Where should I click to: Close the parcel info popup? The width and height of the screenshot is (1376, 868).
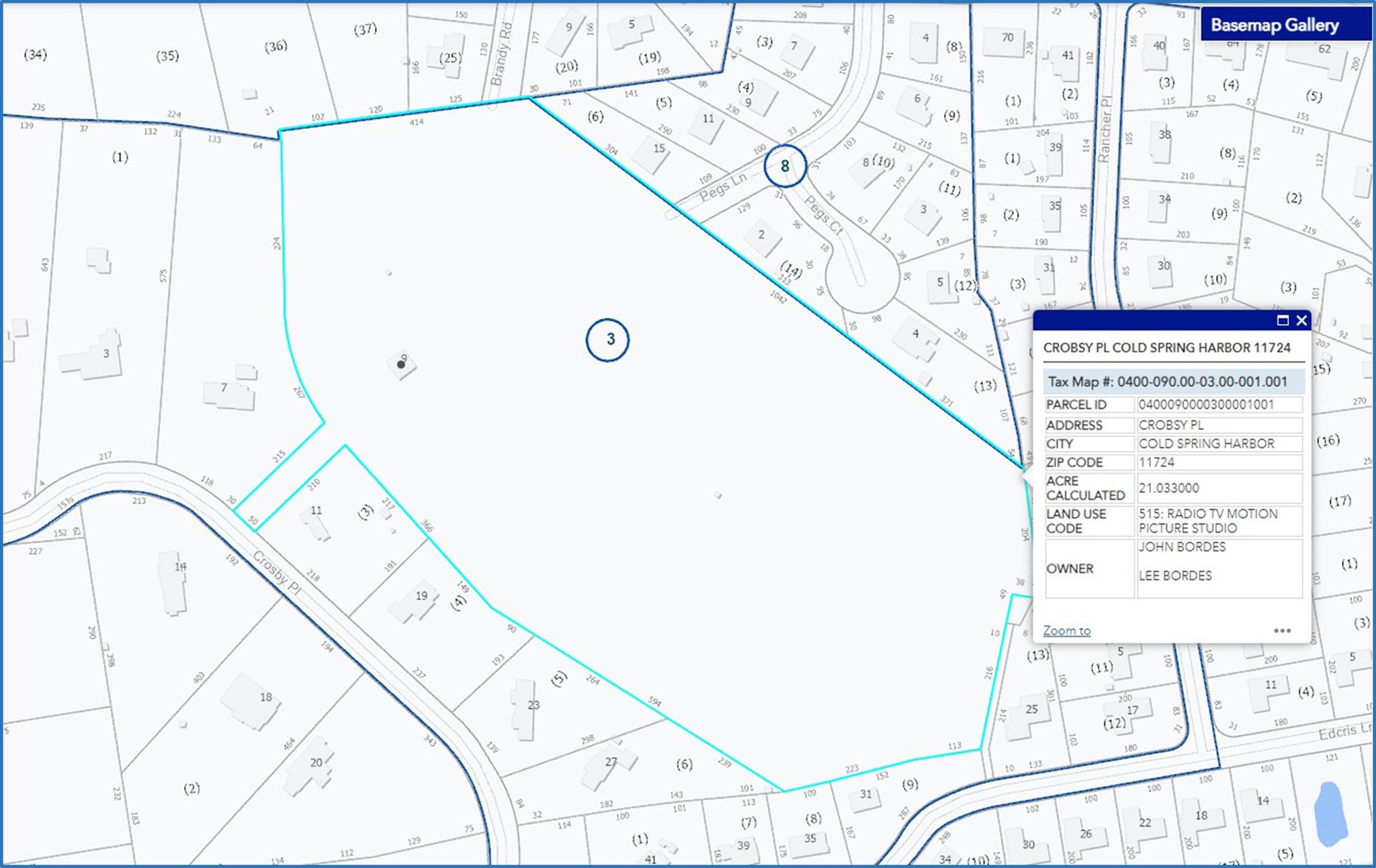click(1301, 320)
